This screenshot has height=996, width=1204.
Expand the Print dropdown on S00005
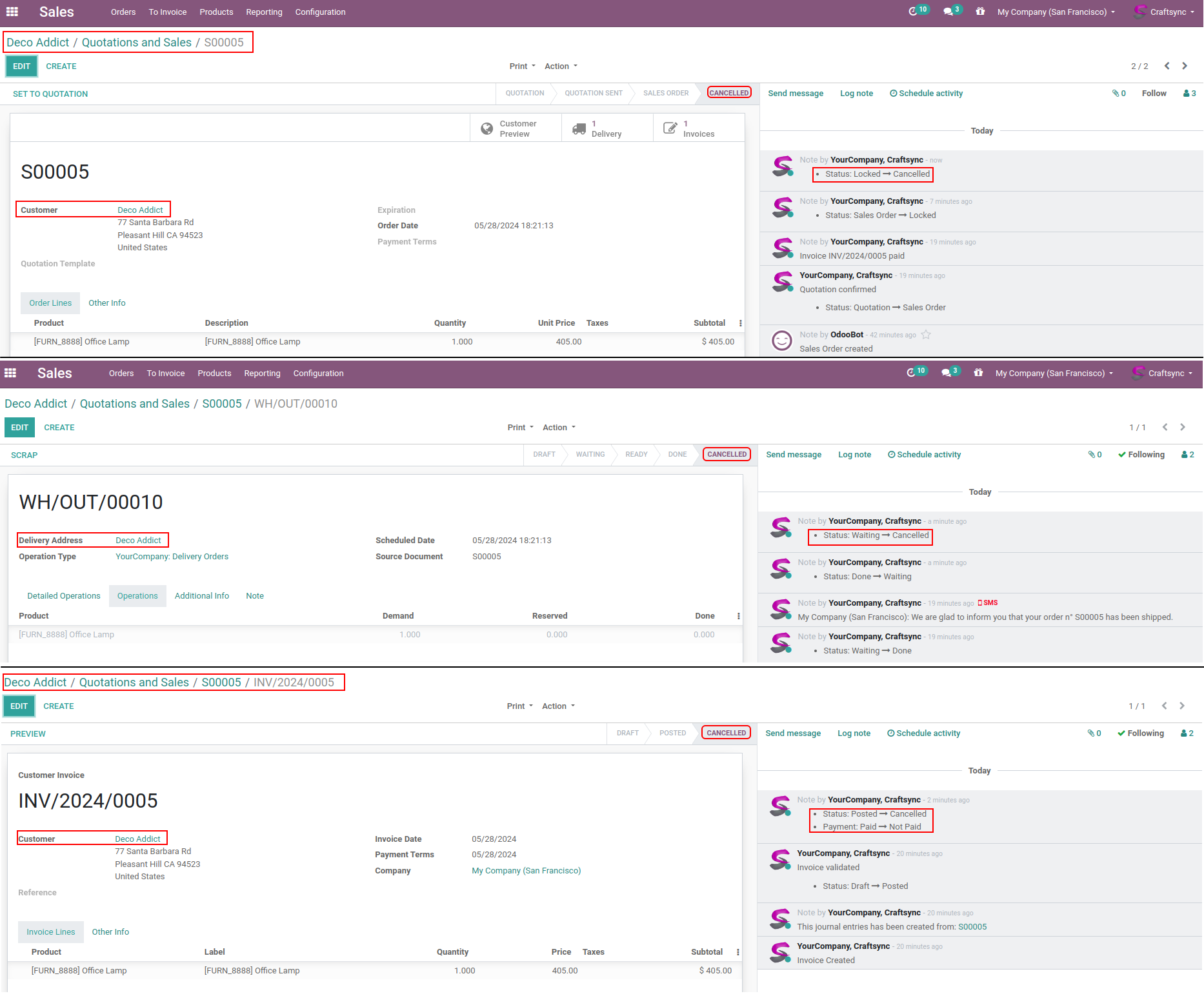coord(522,66)
